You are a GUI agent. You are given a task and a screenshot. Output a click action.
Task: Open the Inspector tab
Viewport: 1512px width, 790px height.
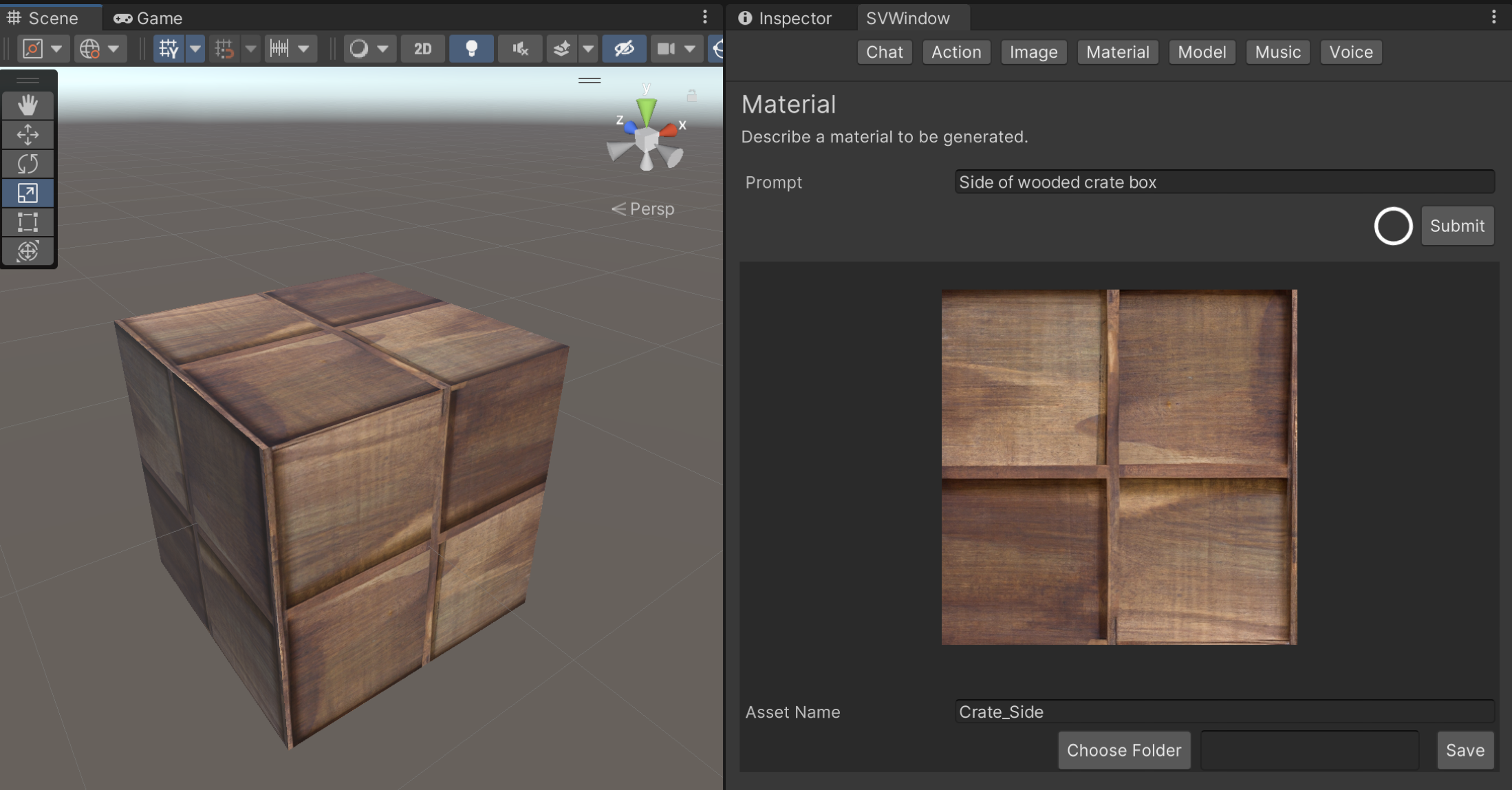coord(785,18)
